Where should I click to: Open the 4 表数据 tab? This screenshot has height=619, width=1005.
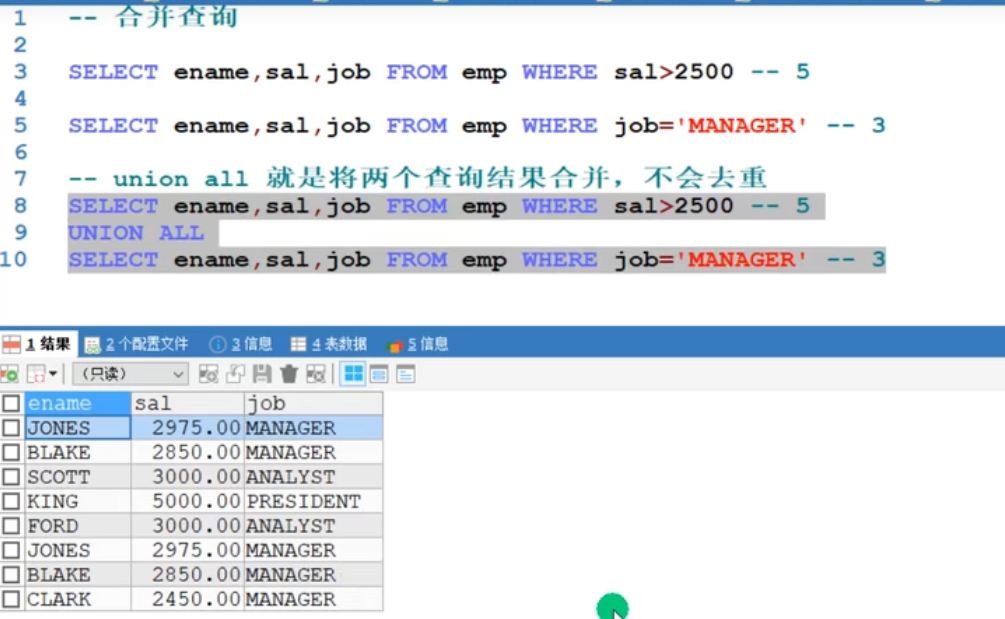329,344
